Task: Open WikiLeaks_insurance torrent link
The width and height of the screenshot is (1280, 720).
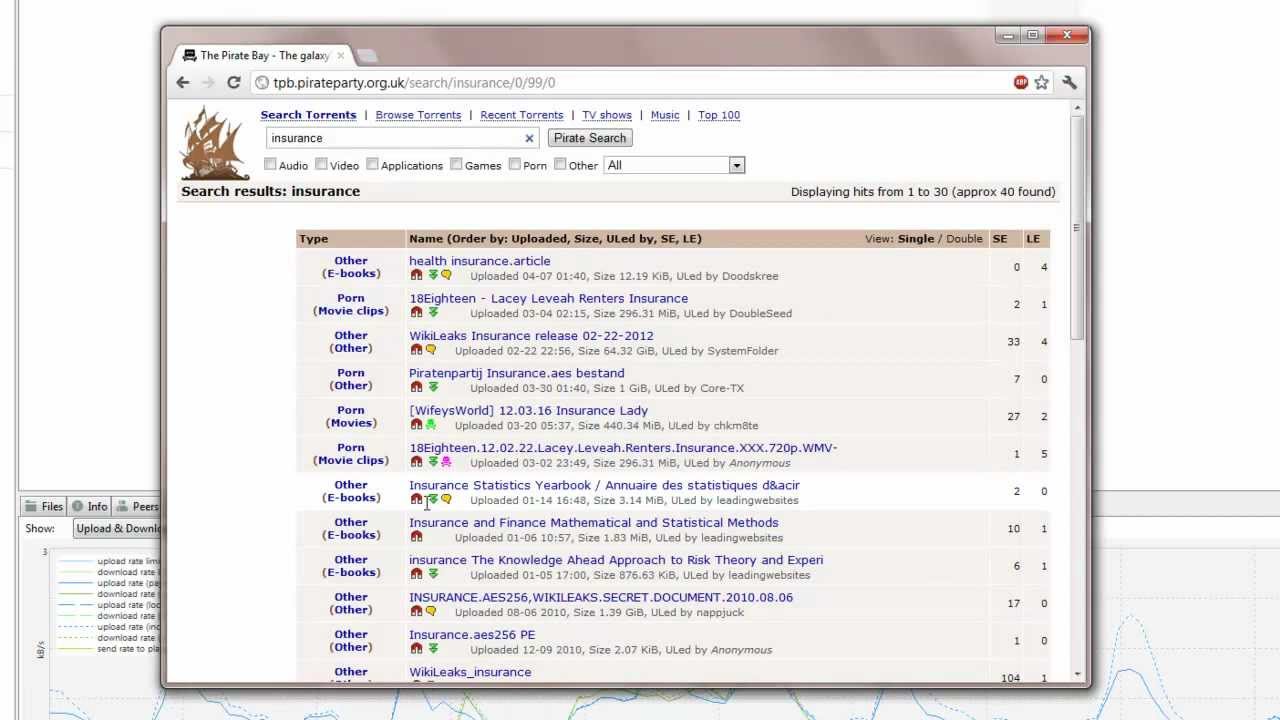Action: 470,672
